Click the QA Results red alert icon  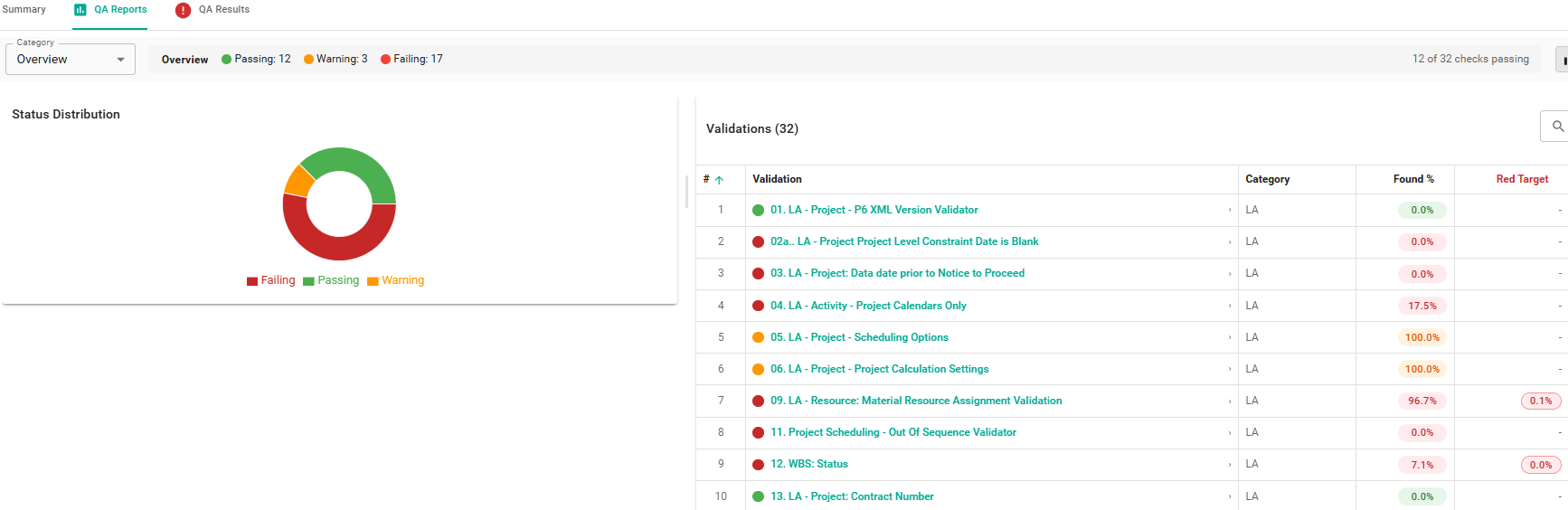[183, 10]
